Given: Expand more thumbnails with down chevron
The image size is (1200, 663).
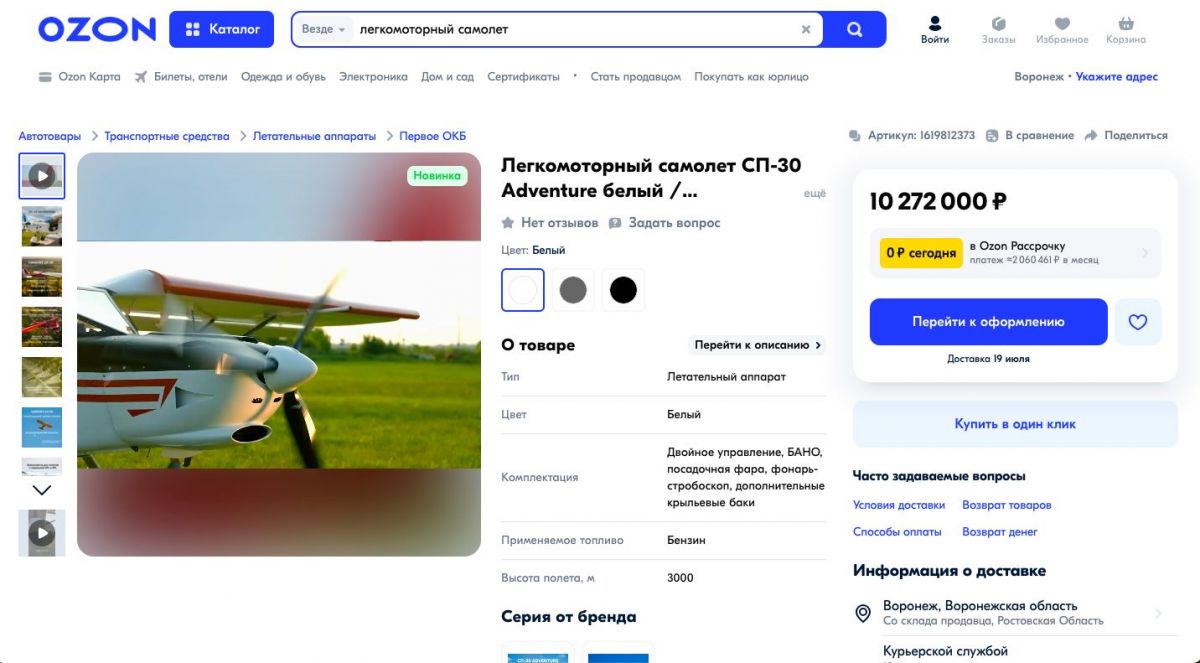Looking at the screenshot, I should click(x=42, y=490).
